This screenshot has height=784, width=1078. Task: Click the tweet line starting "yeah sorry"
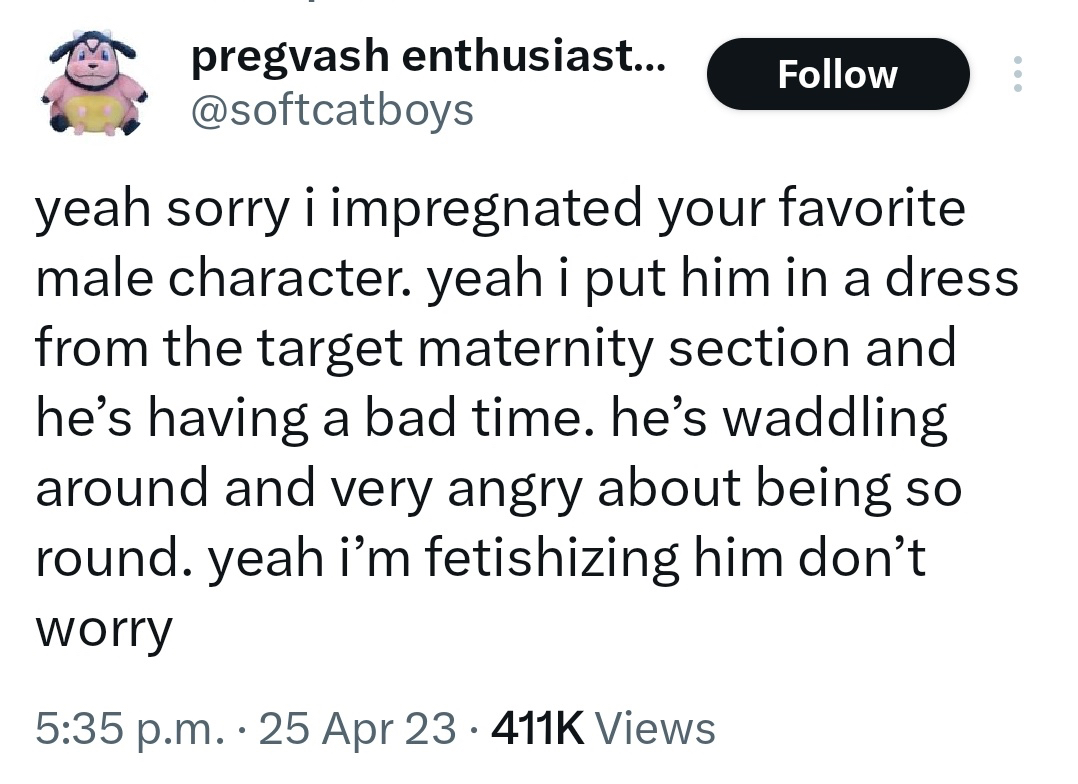click(x=500, y=210)
